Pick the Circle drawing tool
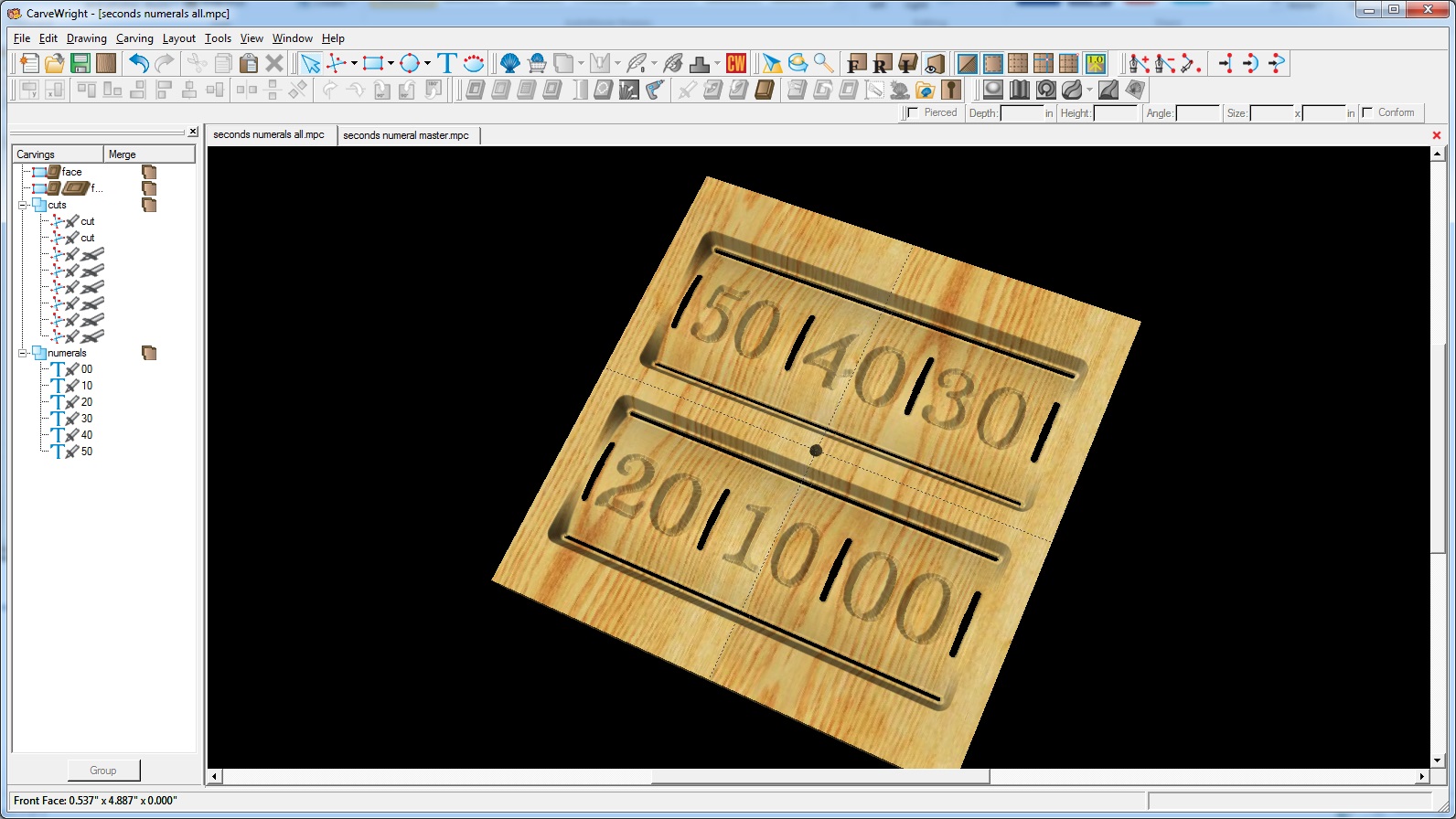Viewport: 1456px width, 819px height. coord(410,63)
